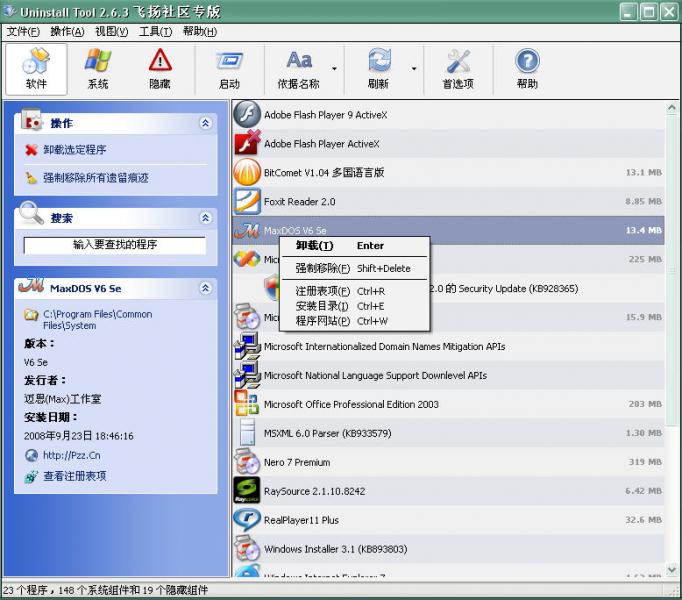This screenshot has width=682, height=600.
Task: Select Microsoft Office Professional Edition 2003
Action: [x=448, y=404]
